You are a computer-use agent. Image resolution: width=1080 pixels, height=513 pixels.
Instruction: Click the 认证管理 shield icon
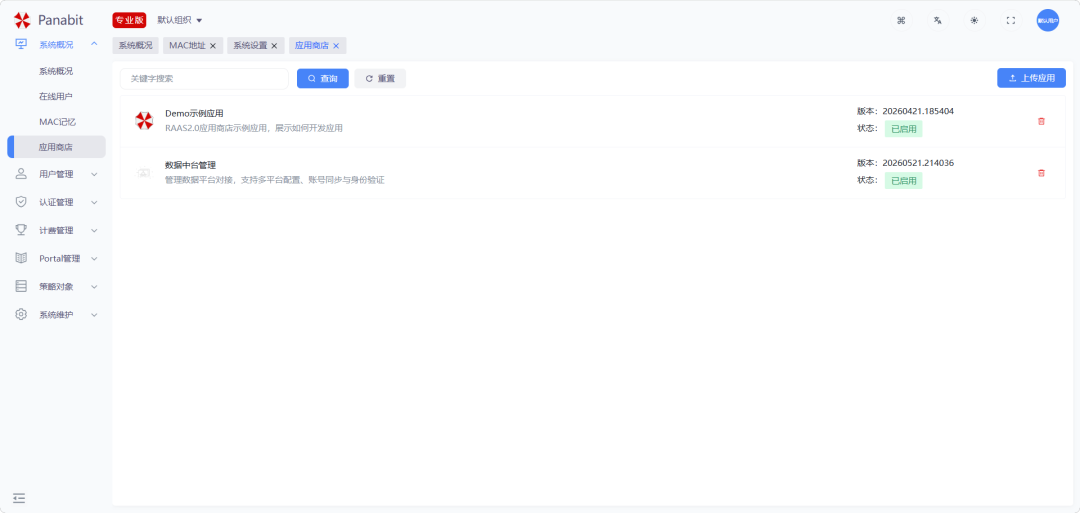21,202
